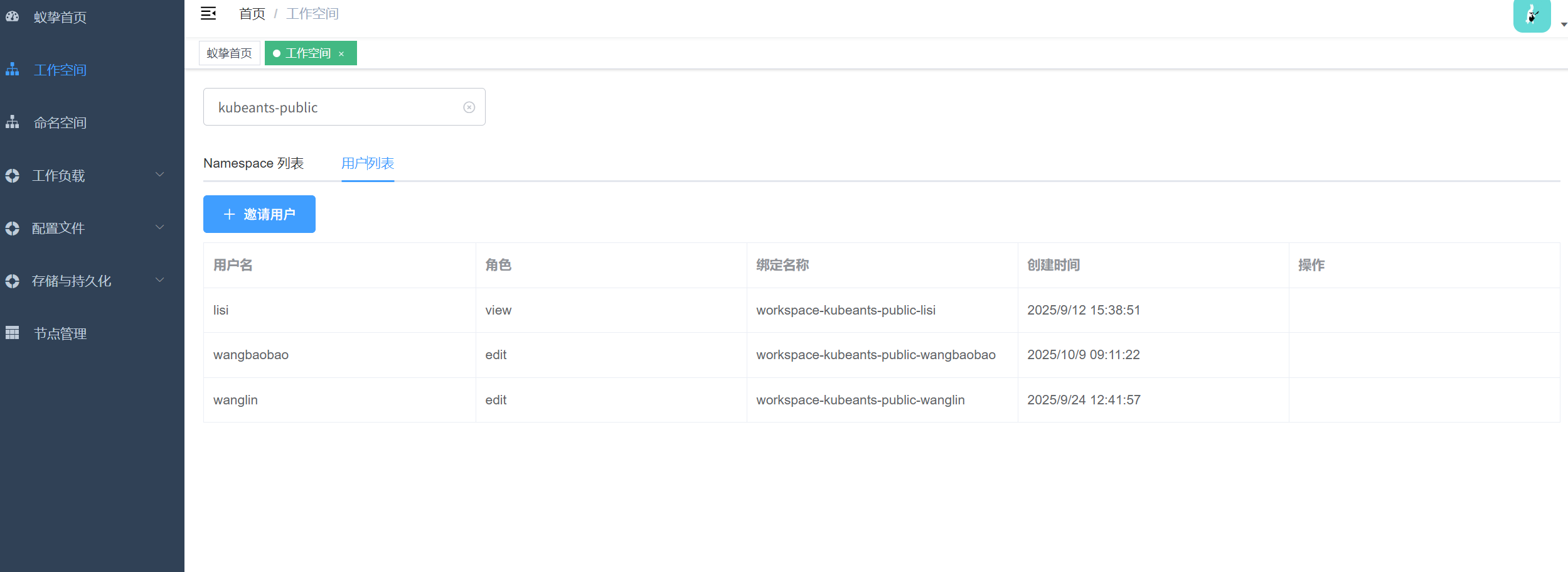Viewport: 1568px width, 572px height.
Task: Click the 工作负载 lifebuoy icon
Action: [13, 176]
